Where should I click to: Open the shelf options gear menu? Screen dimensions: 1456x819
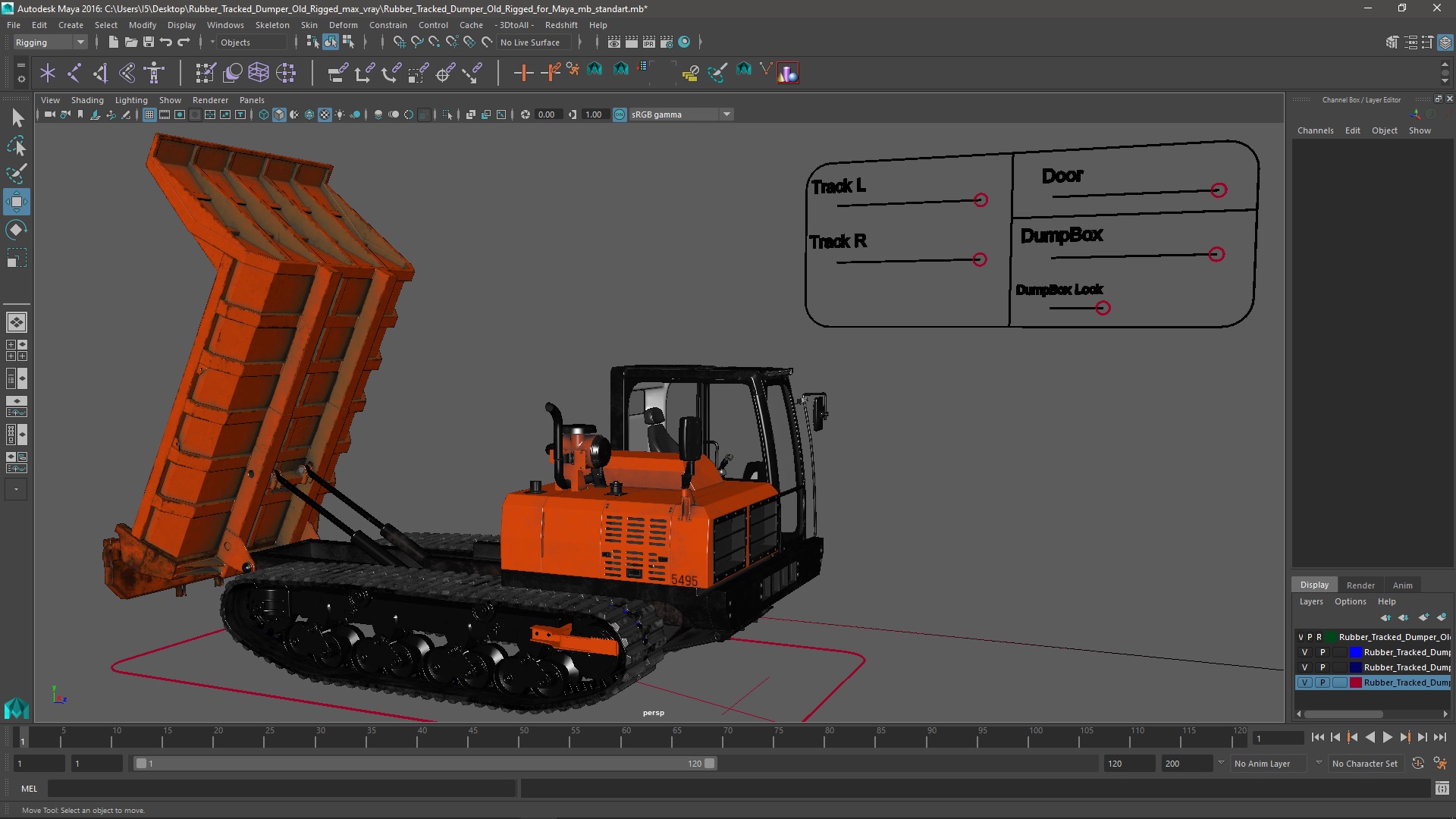coord(21,78)
